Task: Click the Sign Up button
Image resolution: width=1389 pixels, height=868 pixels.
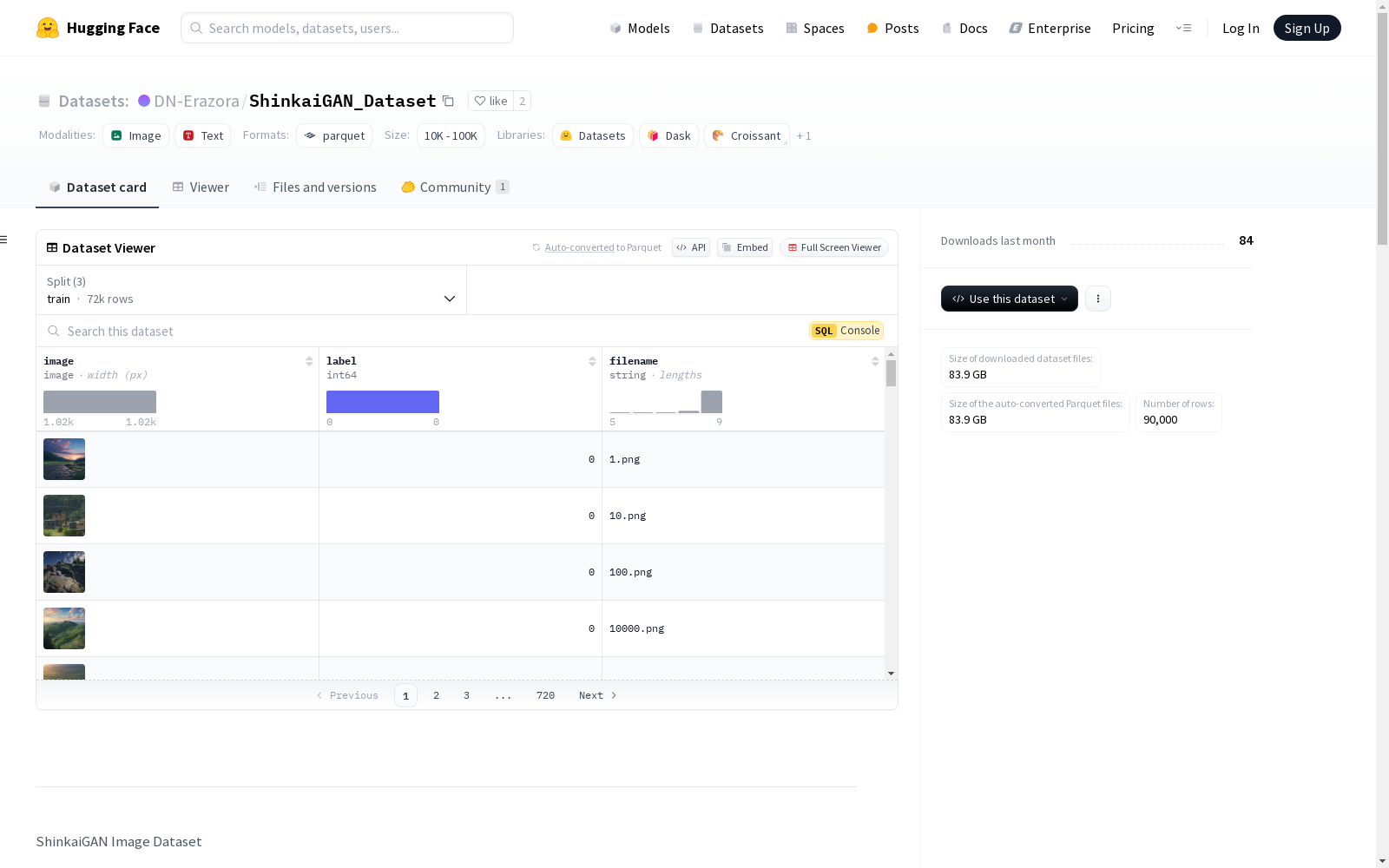Action: click(x=1307, y=28)
